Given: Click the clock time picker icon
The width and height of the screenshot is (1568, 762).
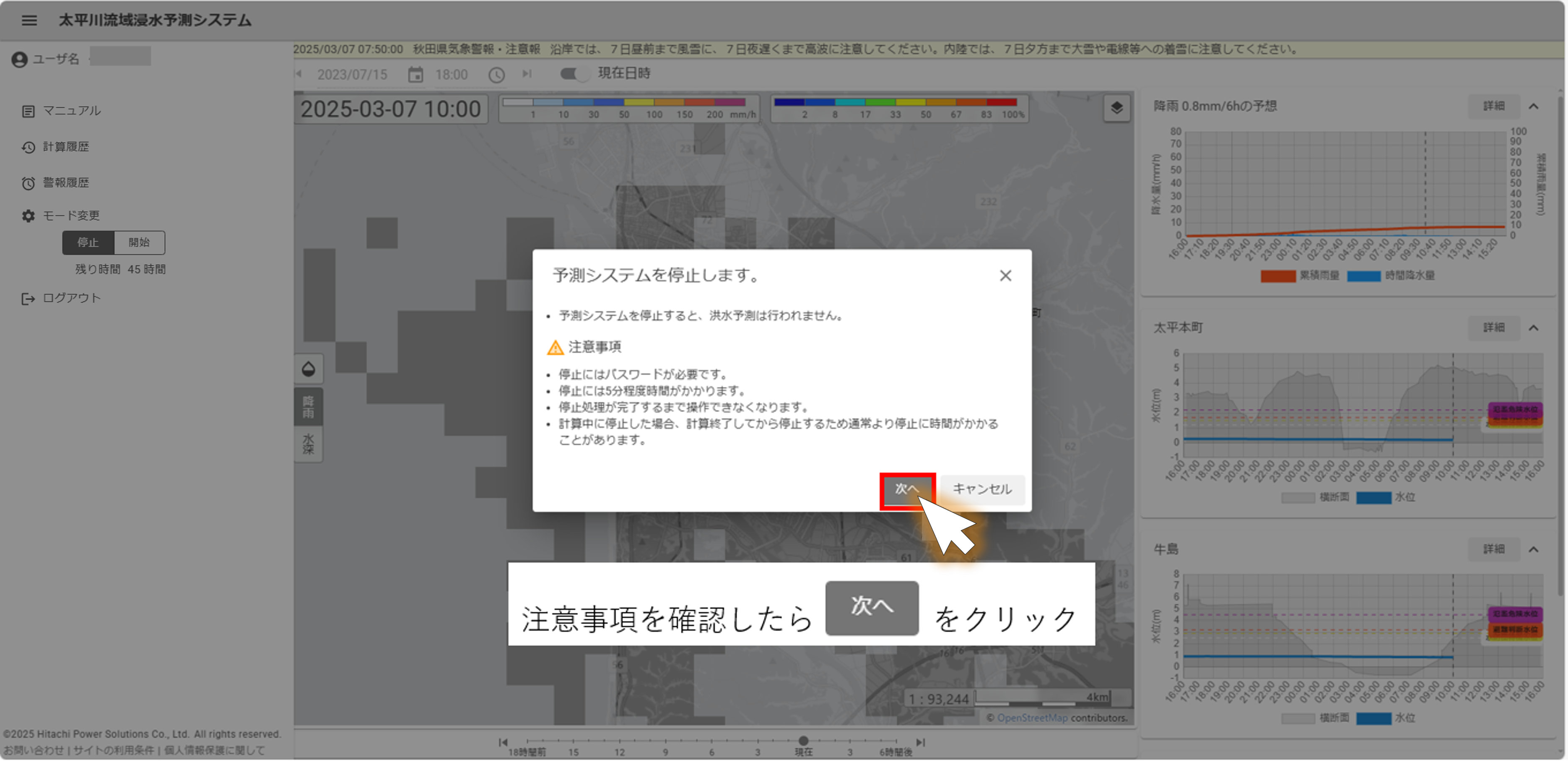Looking at the screenshot, I should point(497,75).
